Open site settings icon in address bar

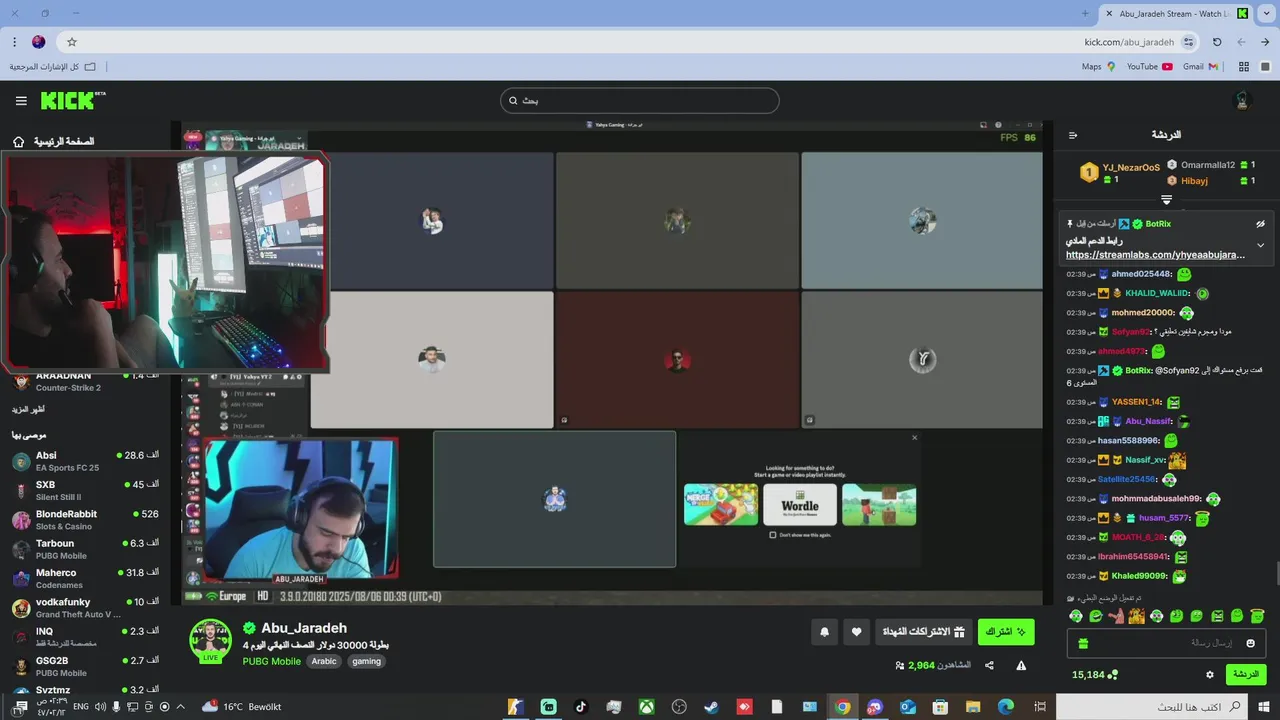click(1188, 42)
